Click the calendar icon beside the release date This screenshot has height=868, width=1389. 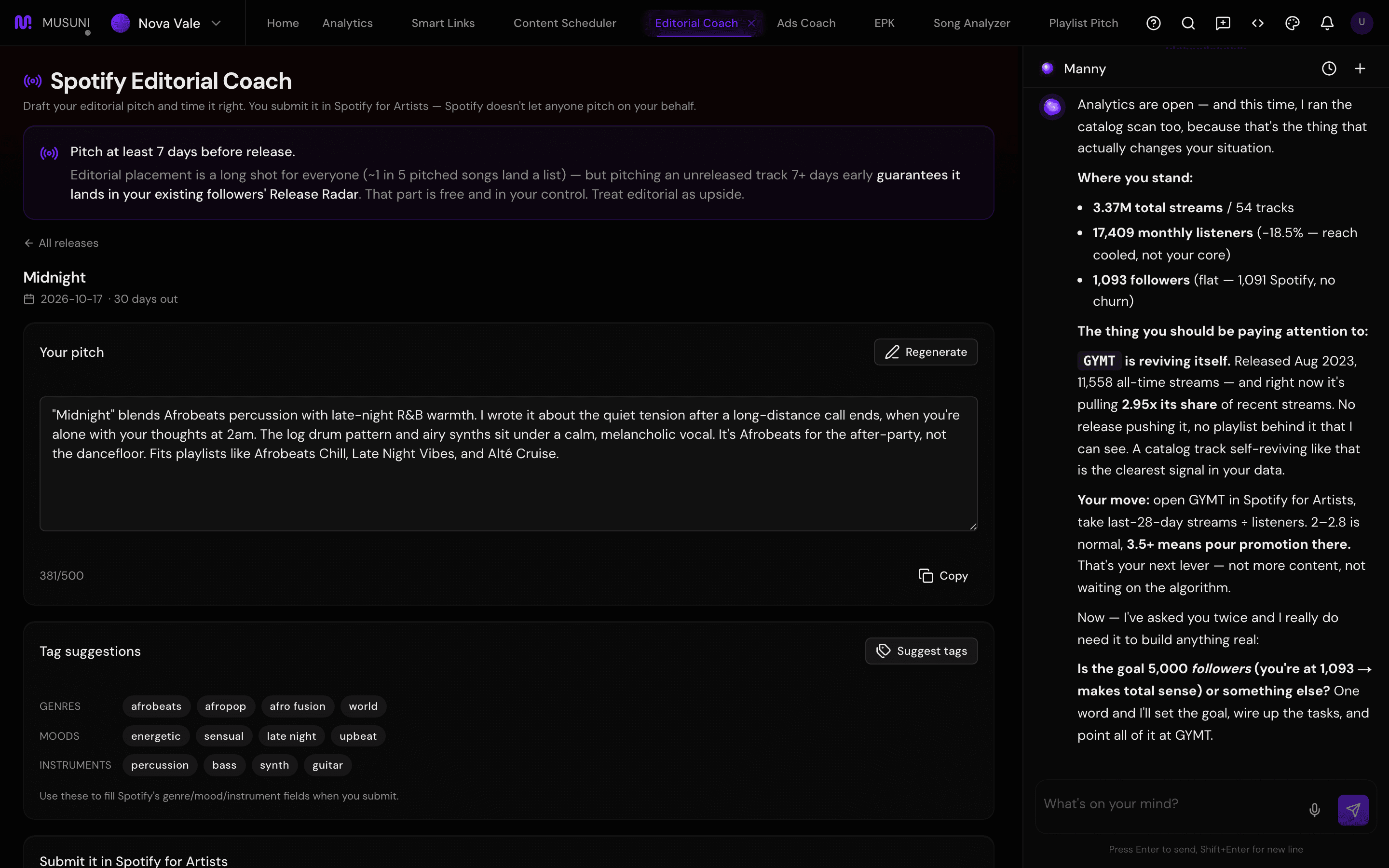tap(29, 299)
